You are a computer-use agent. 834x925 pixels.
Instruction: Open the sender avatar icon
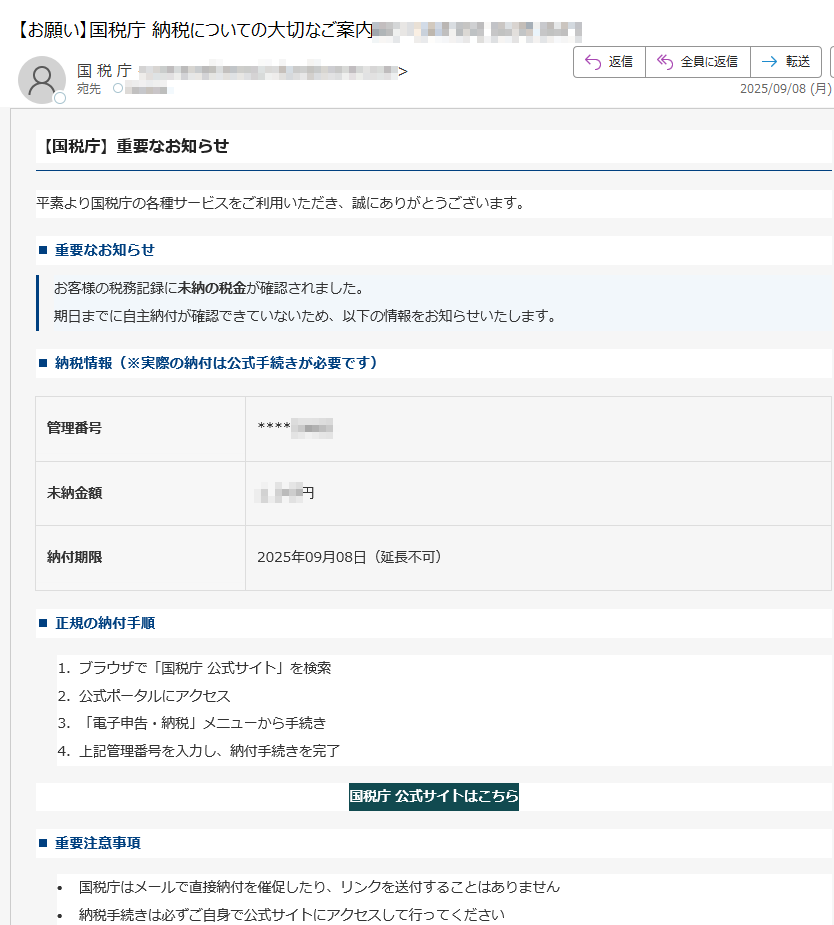coord(42,80)
